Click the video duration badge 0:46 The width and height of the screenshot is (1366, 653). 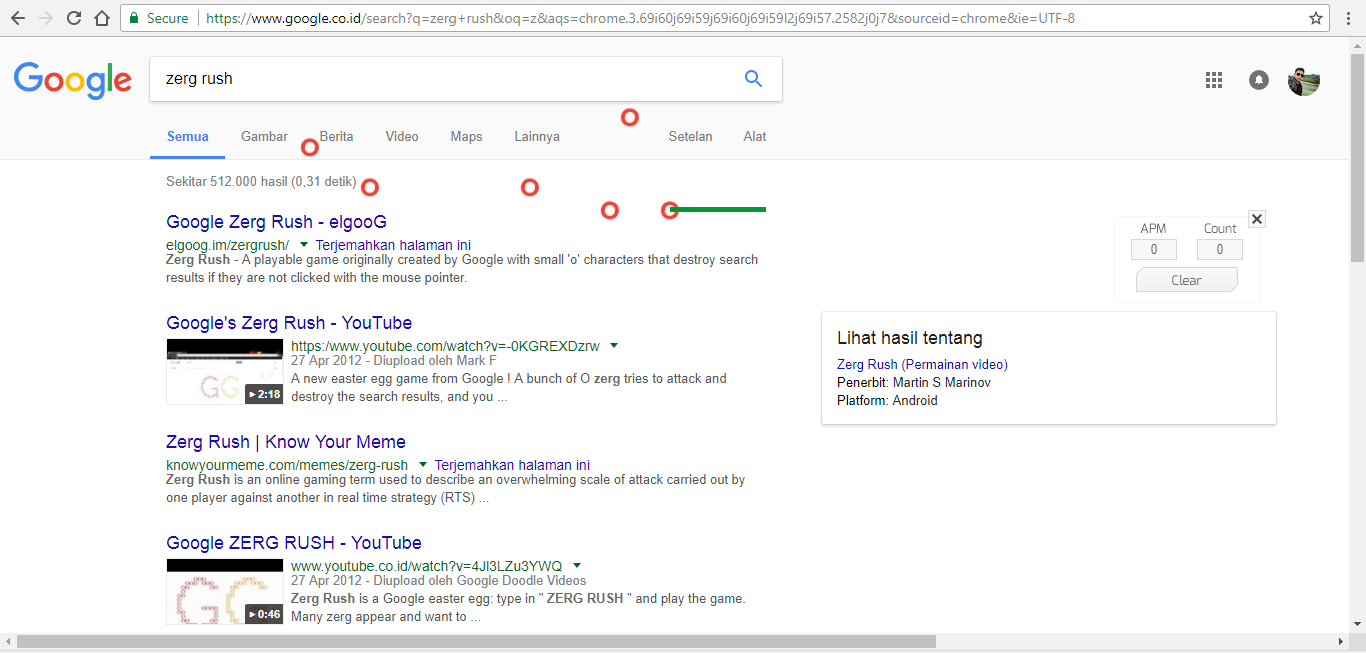(264, 614)
